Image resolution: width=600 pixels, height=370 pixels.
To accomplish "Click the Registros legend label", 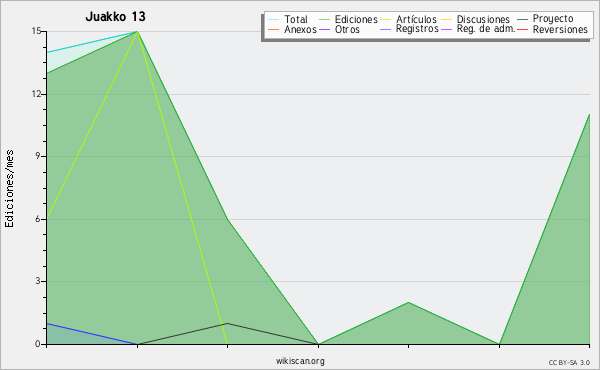I will 417,29.
